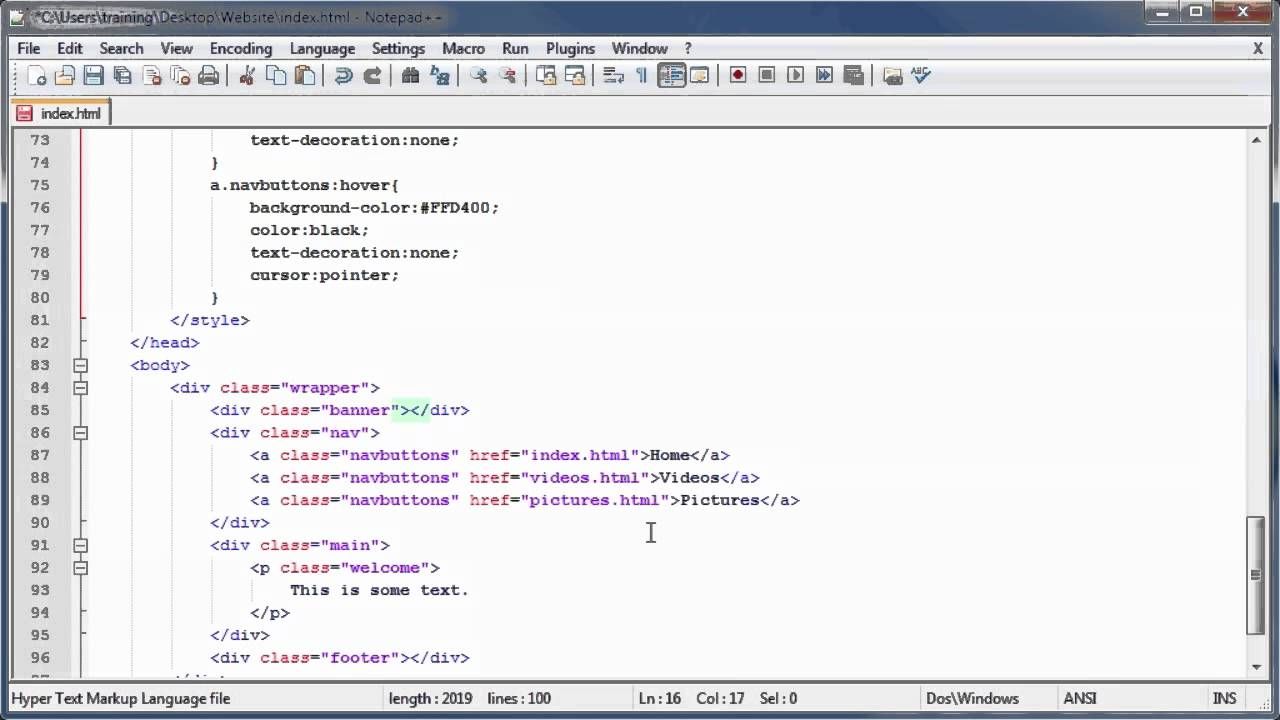Open the View menu
Viewport: 1280px width, 720px height.
(176, 48)
